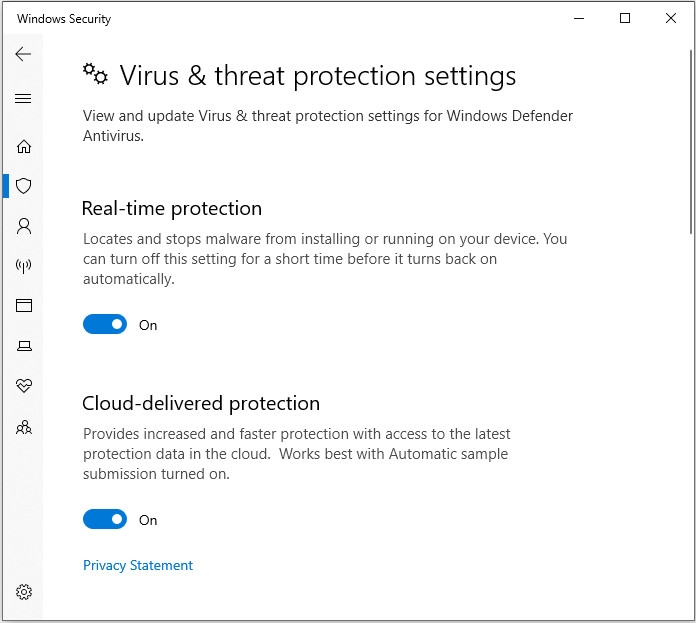Open the hamburger navigation menu

pyautogui.click(x=23, y=99)
